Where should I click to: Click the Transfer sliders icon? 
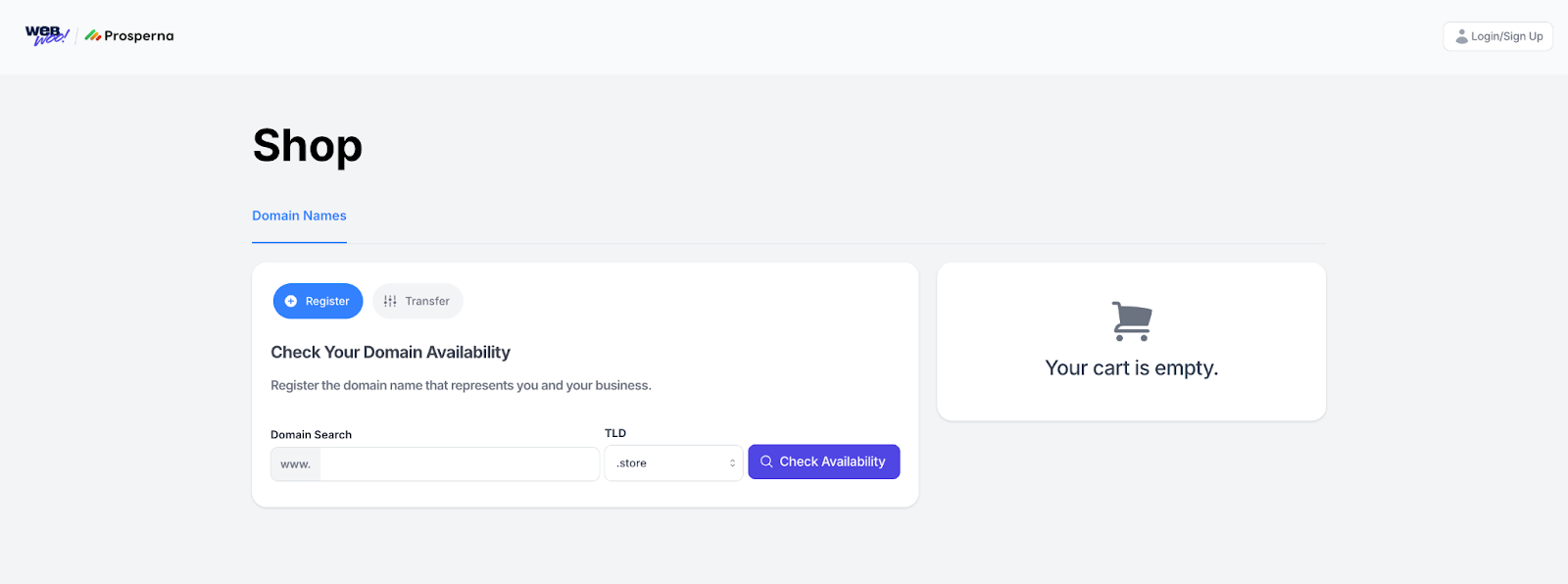pos(390,302)
